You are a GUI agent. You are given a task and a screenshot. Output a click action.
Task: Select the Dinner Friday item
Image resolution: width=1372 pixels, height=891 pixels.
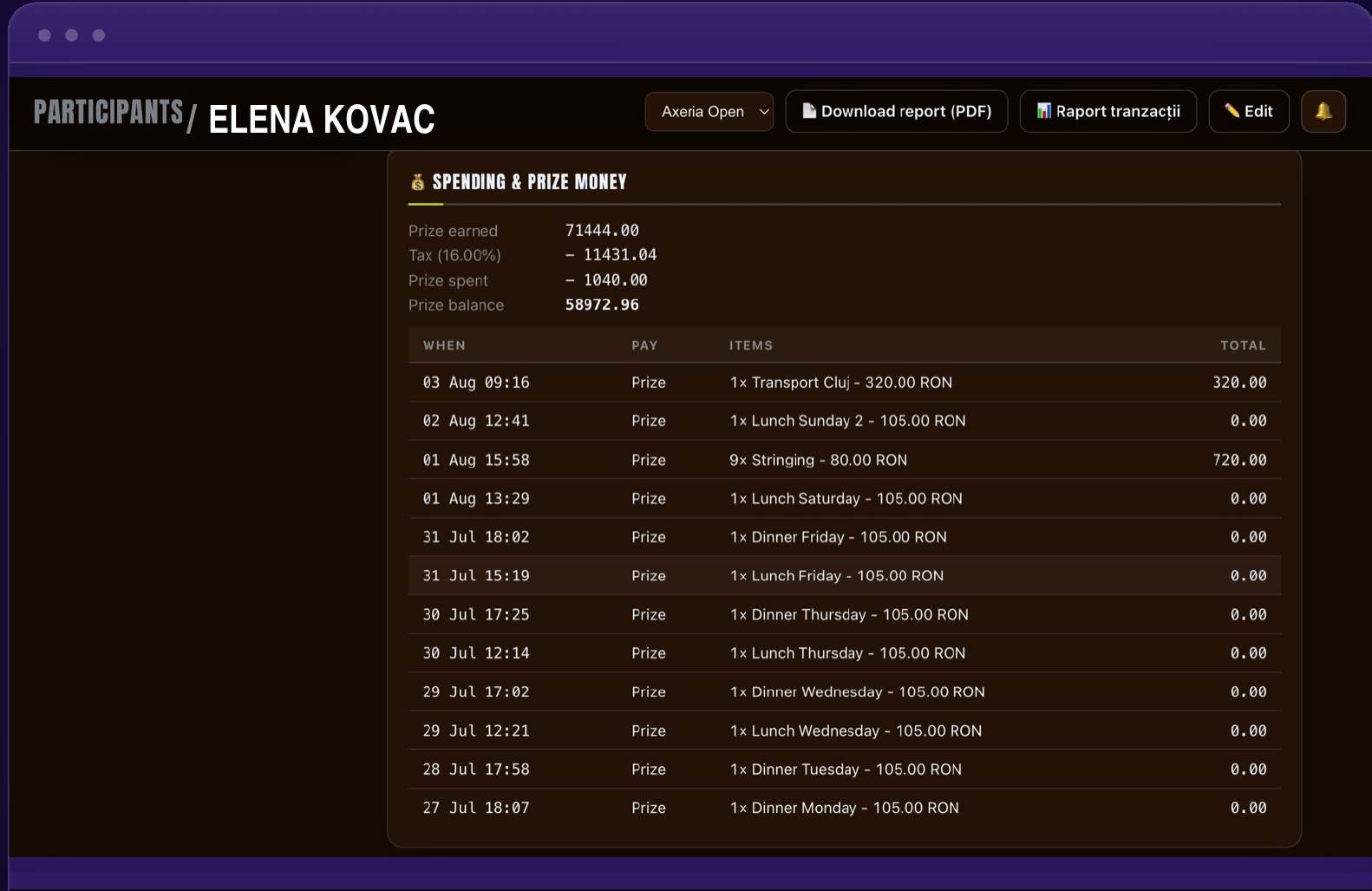pos(838,537)
